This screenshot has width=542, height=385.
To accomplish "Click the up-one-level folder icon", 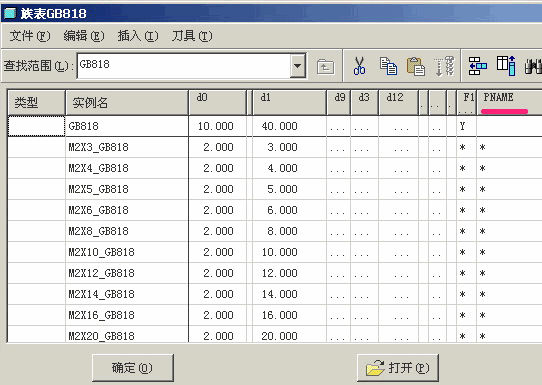I will click(325, 67).
